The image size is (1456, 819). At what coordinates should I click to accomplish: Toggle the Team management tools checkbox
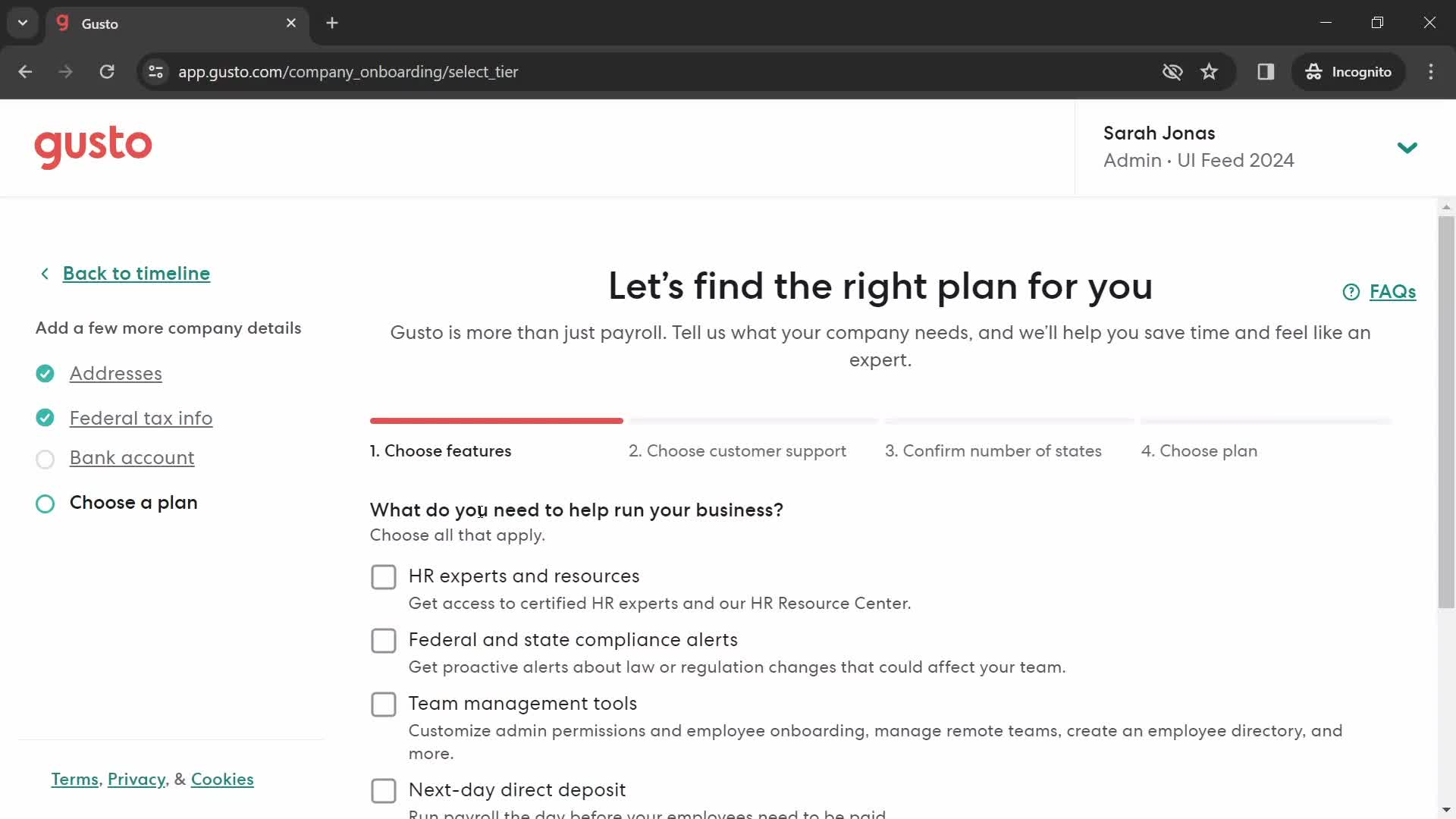click(x=383, y=704)
